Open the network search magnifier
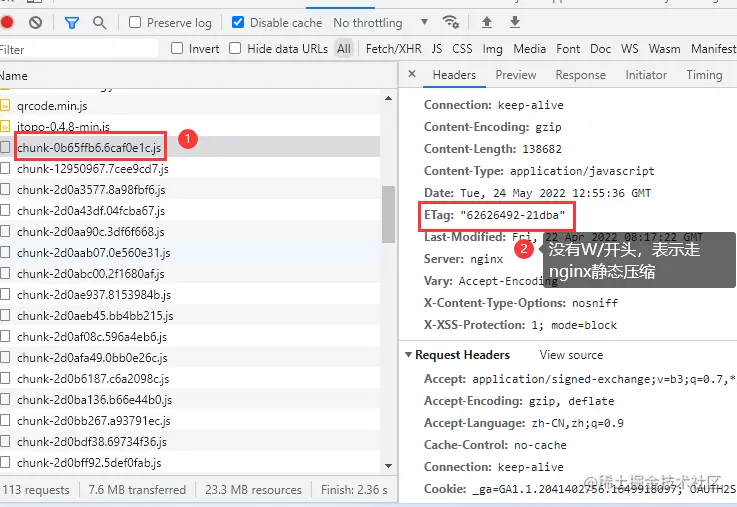 100,22
